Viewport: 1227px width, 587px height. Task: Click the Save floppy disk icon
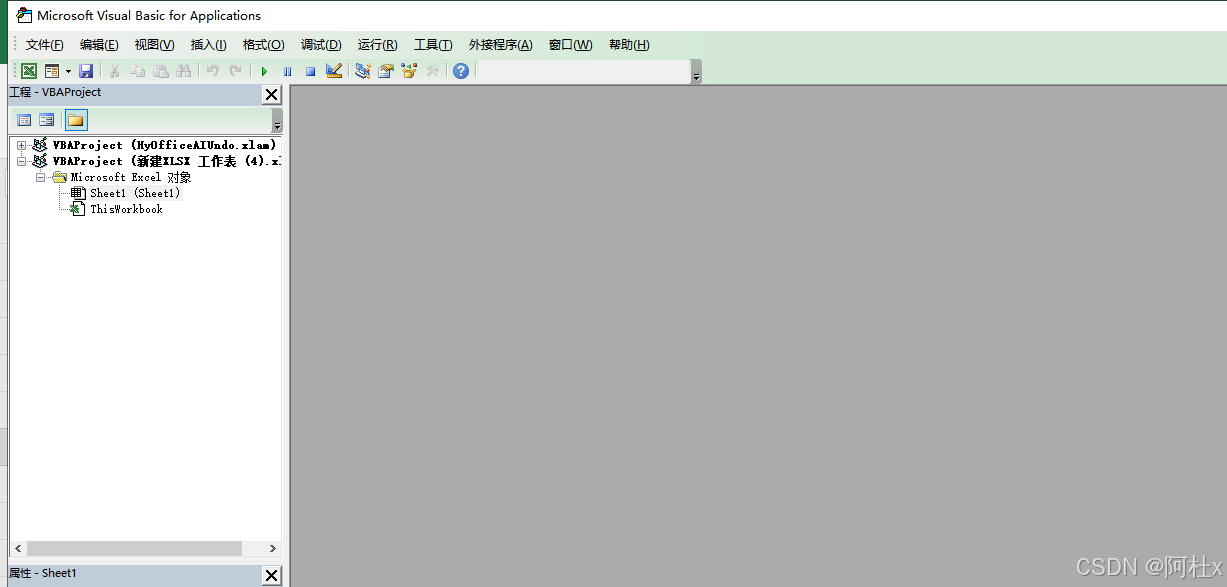pos(86,71)
